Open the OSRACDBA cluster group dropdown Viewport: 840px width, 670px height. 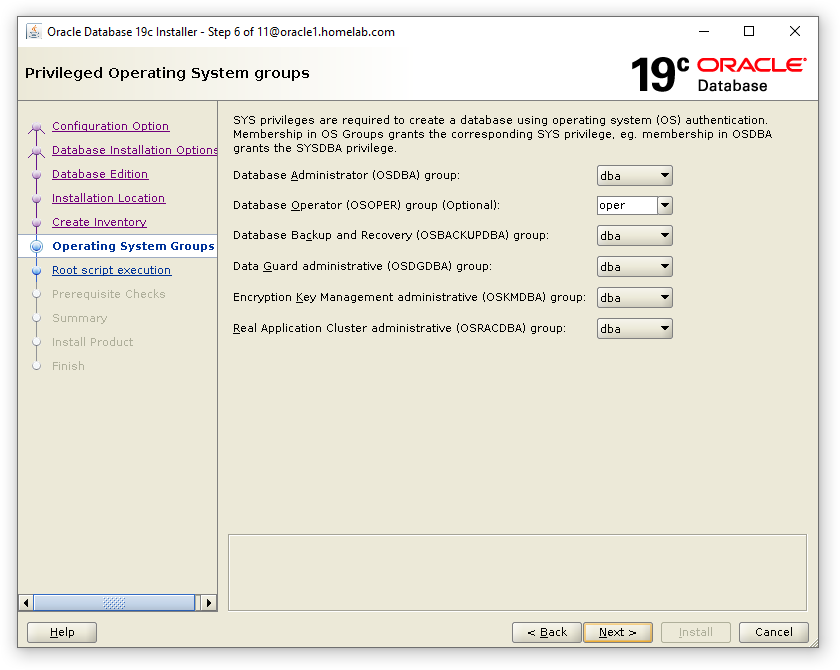click(634, 329)
